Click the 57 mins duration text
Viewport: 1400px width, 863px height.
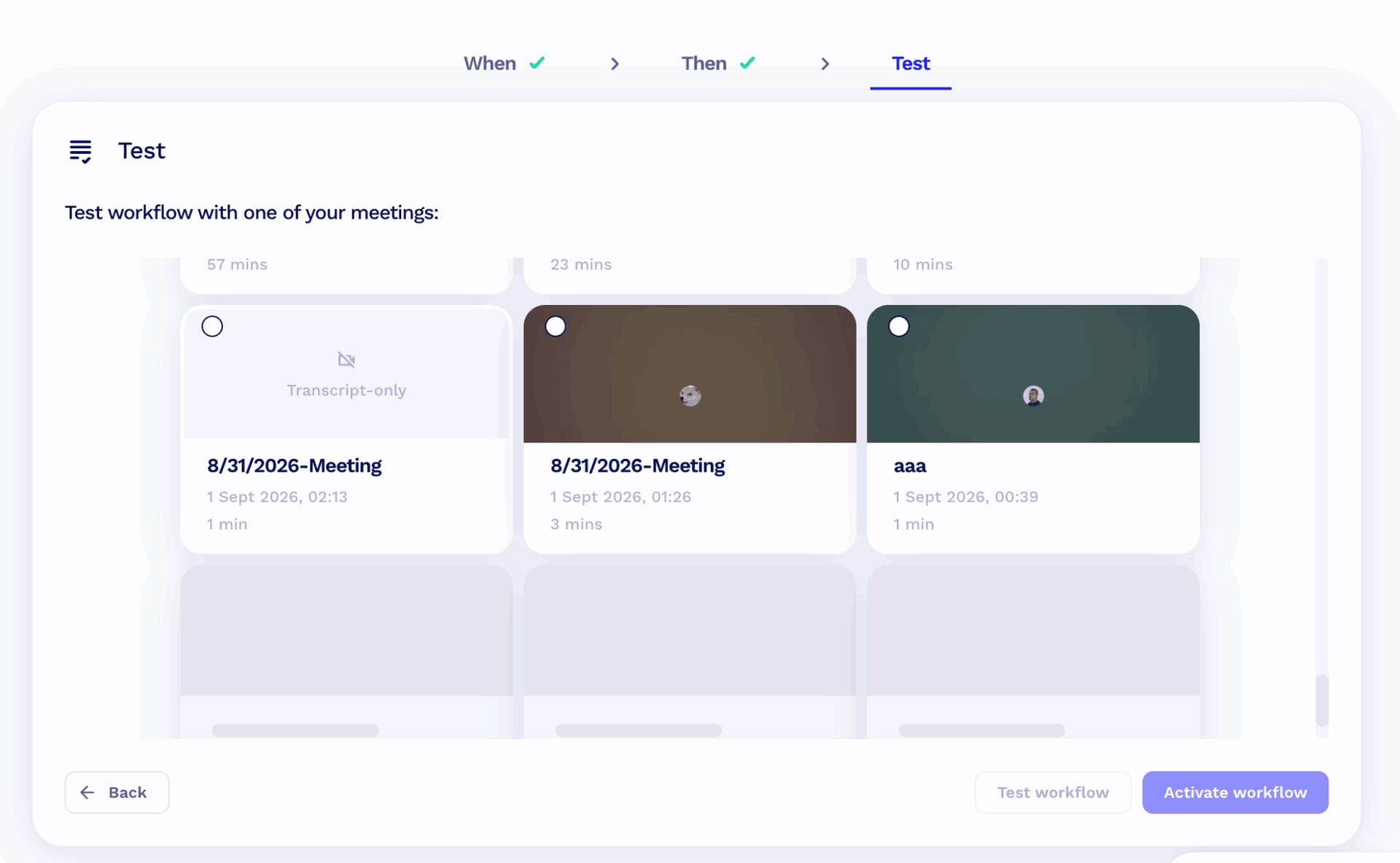pyautogui.click(x=237, y=264)
